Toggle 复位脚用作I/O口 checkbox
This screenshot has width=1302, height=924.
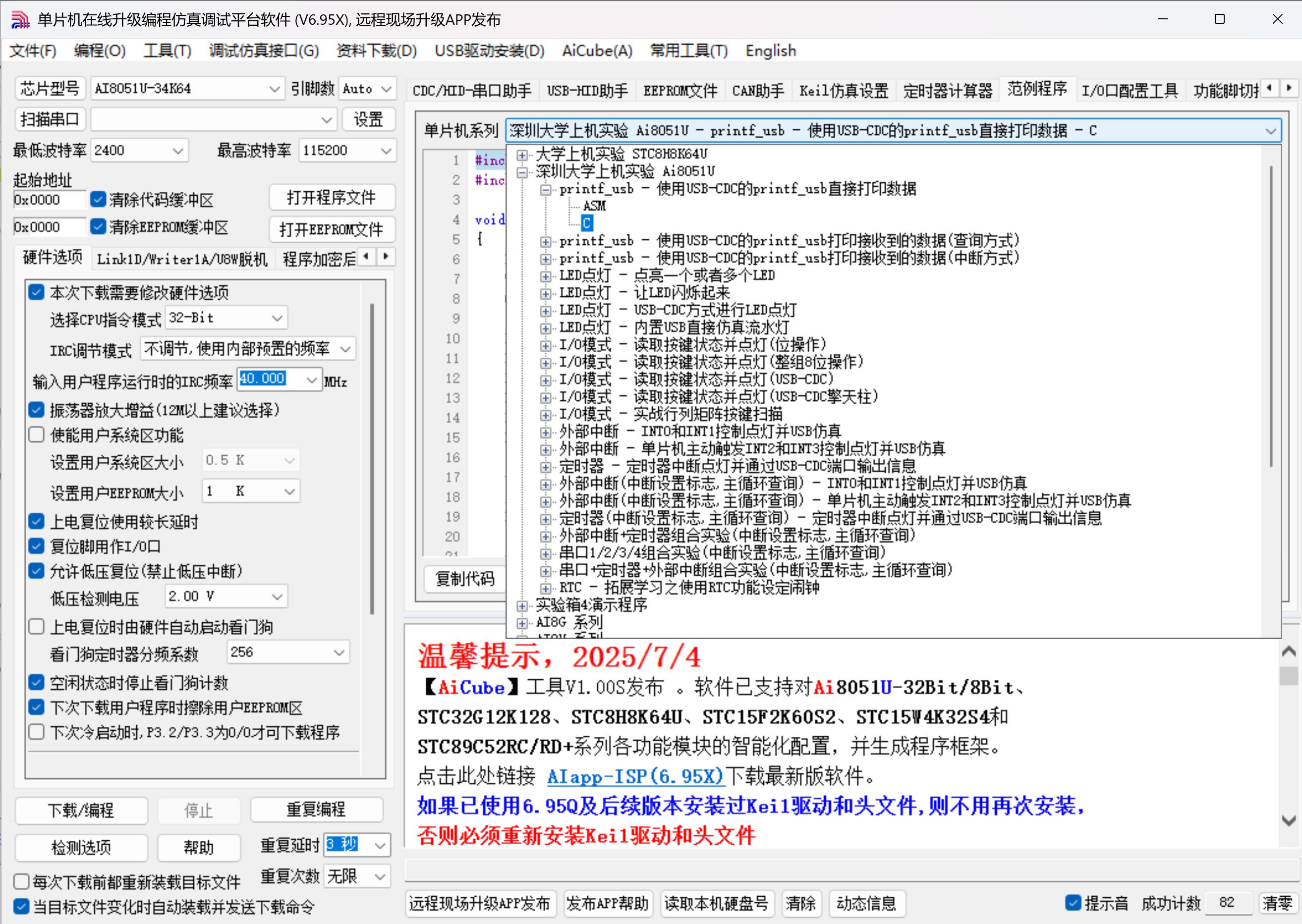pyautogui.click(x=36, y=546)
